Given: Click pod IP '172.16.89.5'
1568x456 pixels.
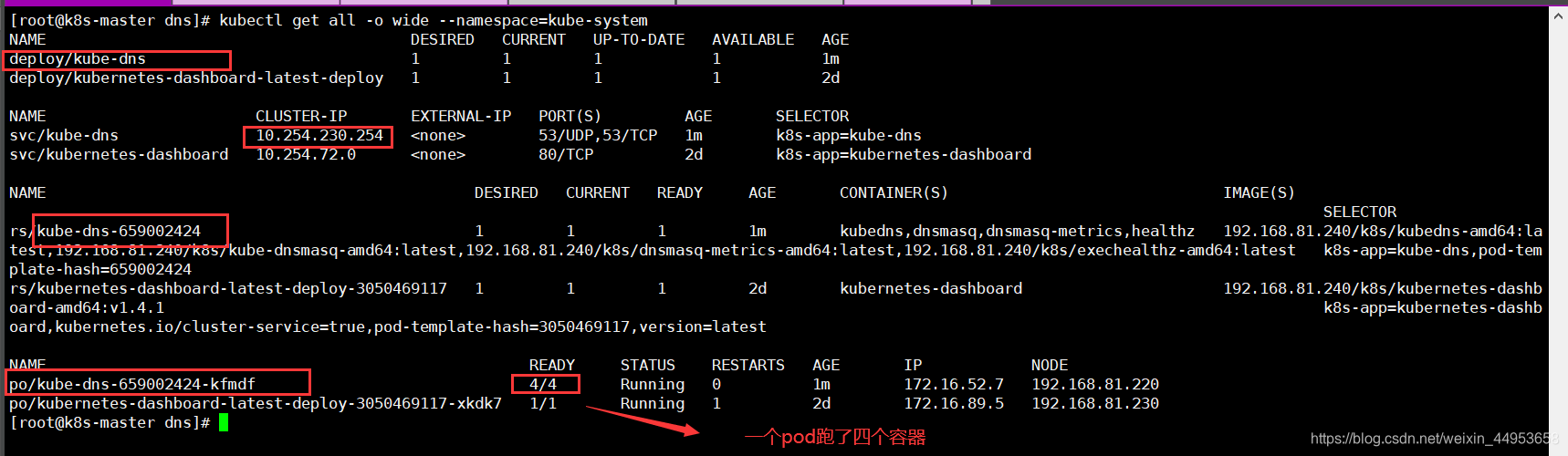Looking at the screenshot, I should (954, 403).
